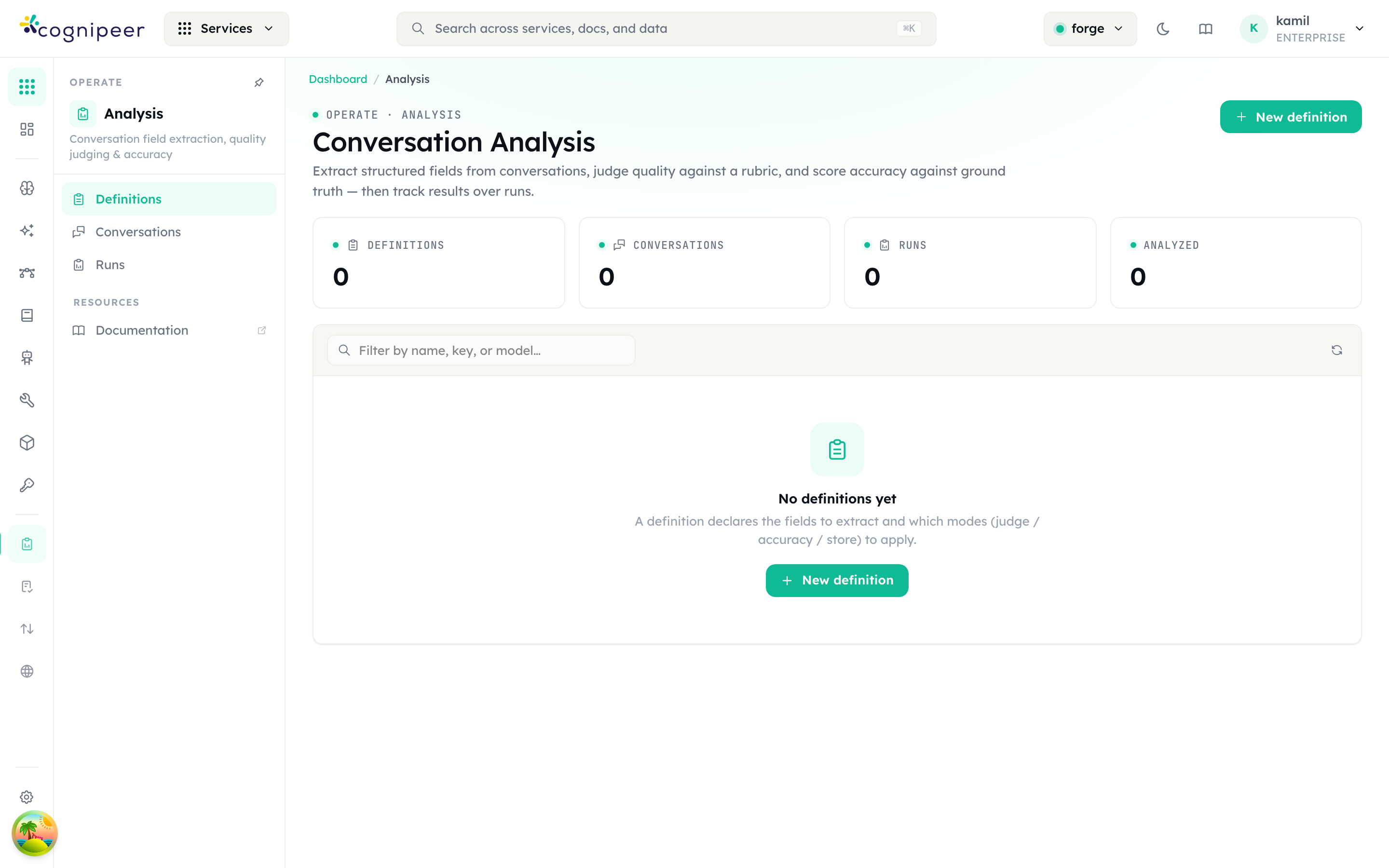The image size is (1389, 868).
Task: Expand the kamil account menu chevron
Action: point(1359,29)
